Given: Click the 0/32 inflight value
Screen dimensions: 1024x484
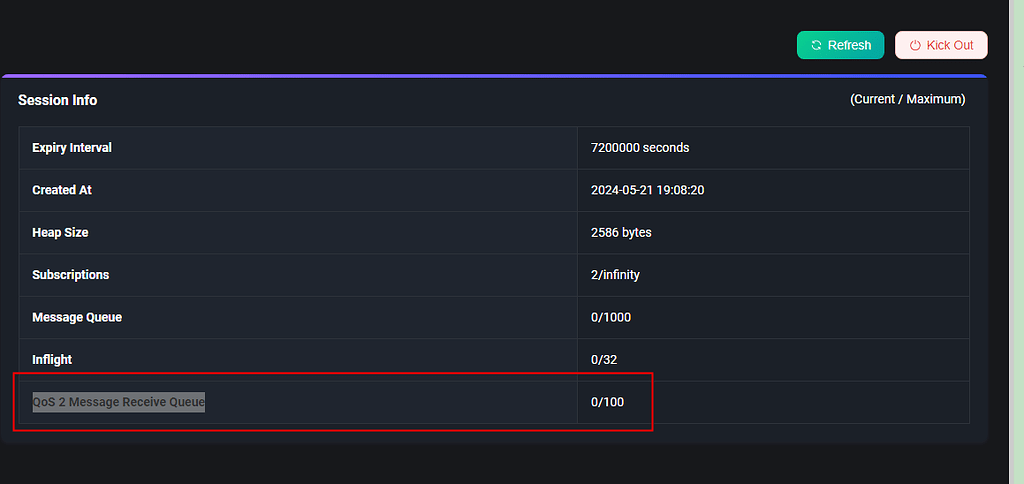Looking at the screenshot, I should click(606, 359).
